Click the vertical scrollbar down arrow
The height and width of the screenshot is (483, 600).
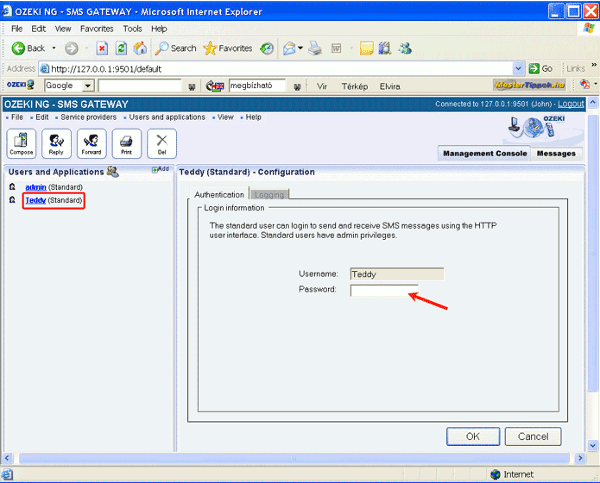pos(593,445)
